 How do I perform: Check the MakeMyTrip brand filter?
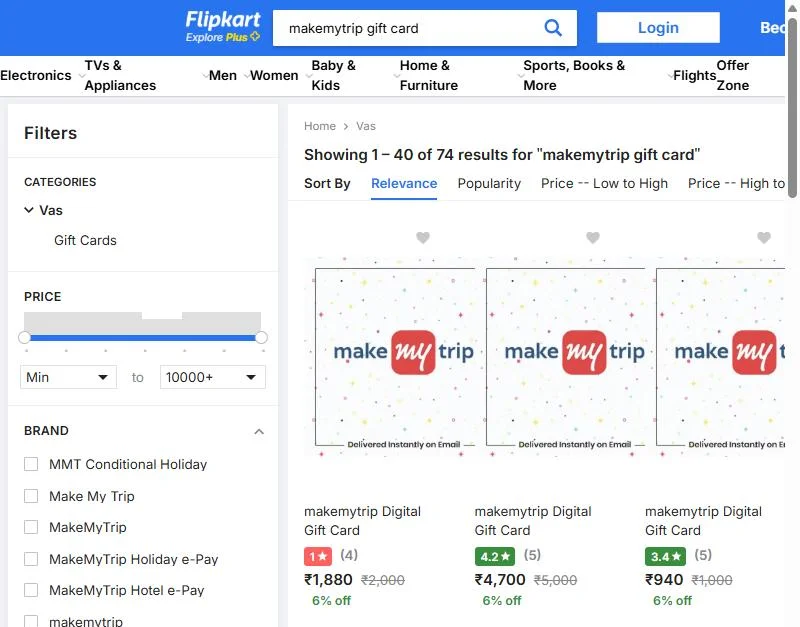tap(31, 527)
